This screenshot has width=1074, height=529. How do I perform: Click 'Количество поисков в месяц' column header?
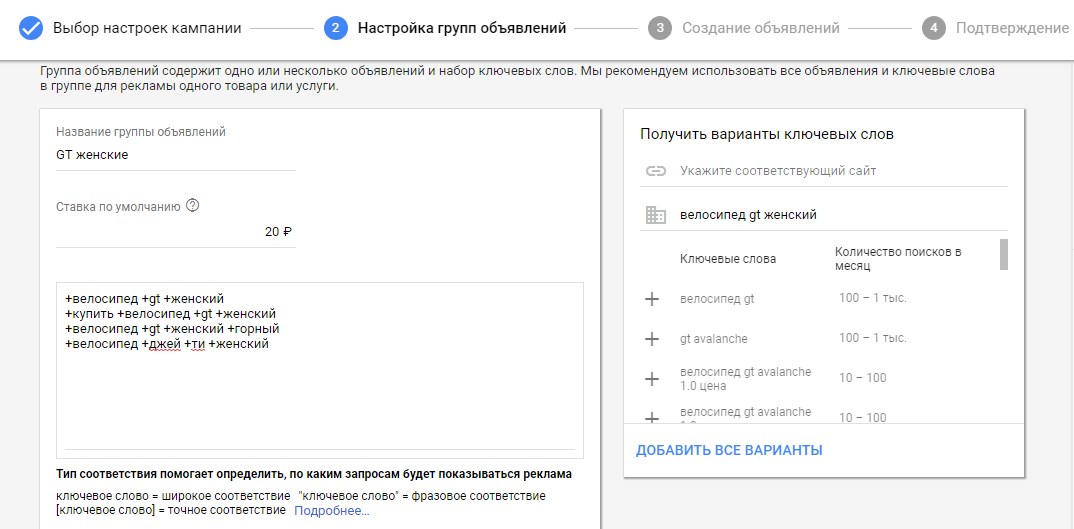click(x=898, y=258)
